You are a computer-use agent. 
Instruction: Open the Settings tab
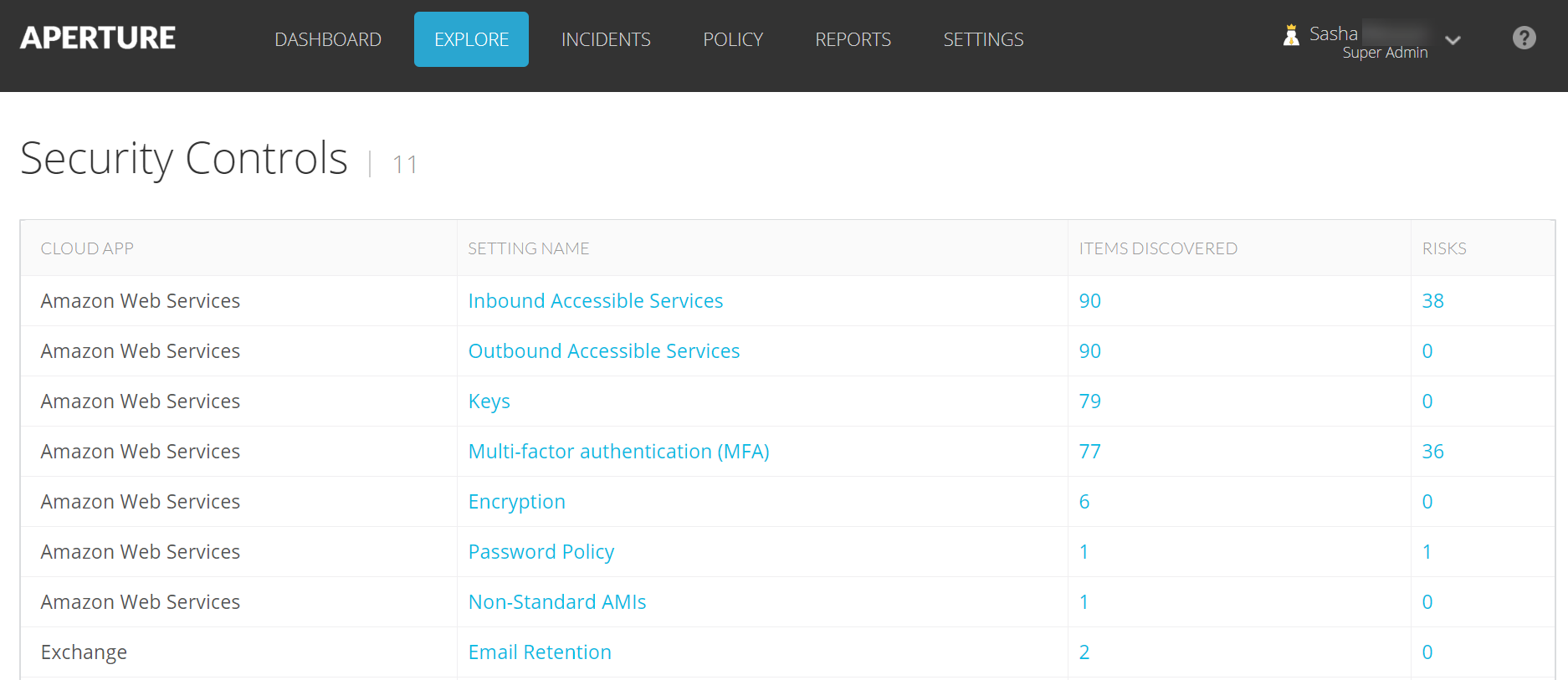tap(983, 39)
